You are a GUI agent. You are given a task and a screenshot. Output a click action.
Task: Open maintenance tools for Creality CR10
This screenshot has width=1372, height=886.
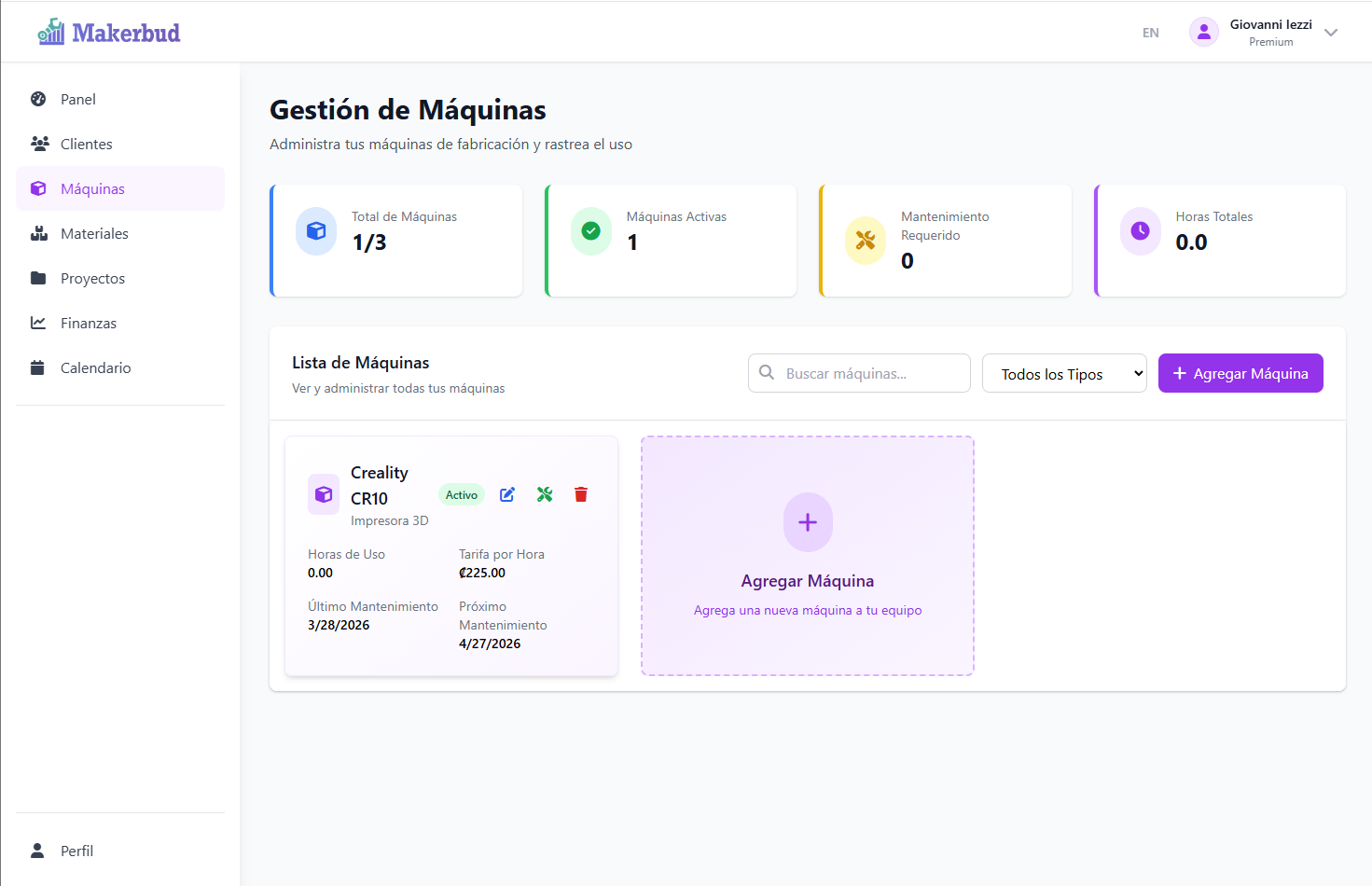click(544, 494)
